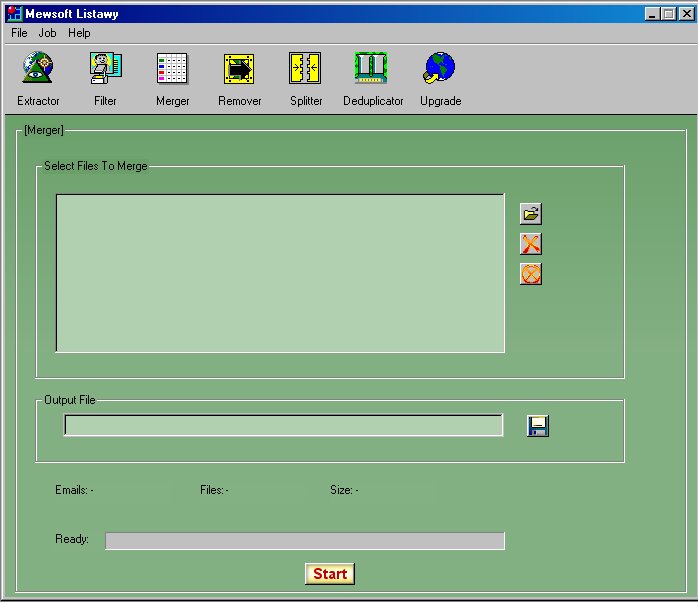698x602 pixels.
Task: Click the orange circled X clear list icon
Action: 531,274
